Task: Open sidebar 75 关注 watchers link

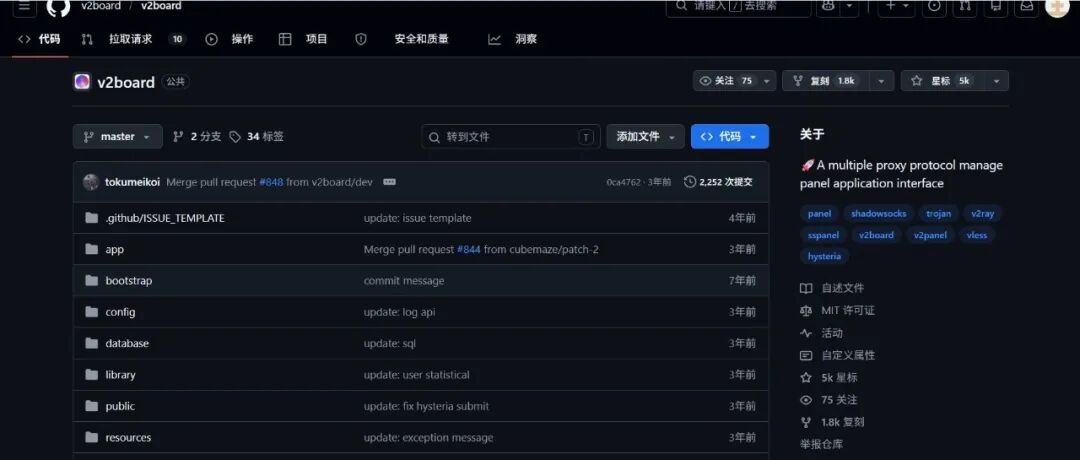Action: tap(829, 400)
